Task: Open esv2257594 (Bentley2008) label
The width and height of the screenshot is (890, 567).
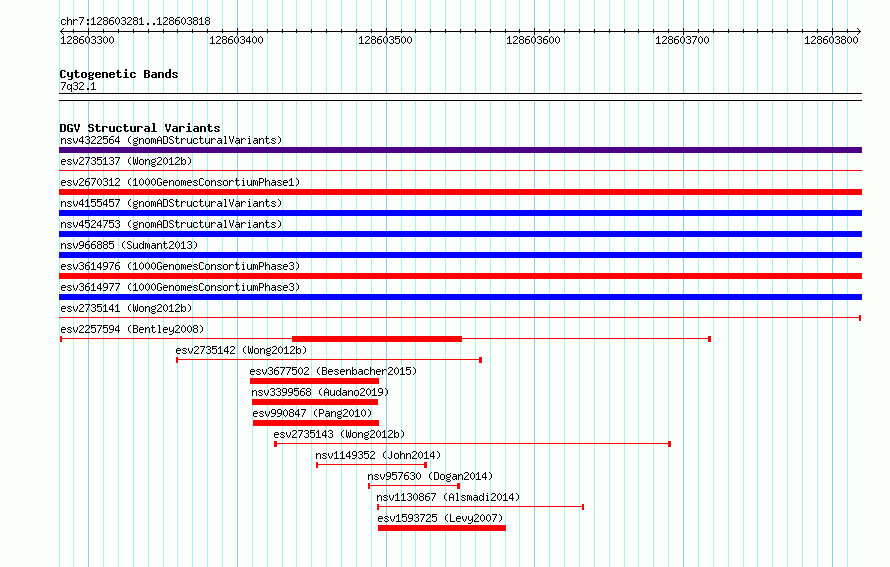Action: 132,329
